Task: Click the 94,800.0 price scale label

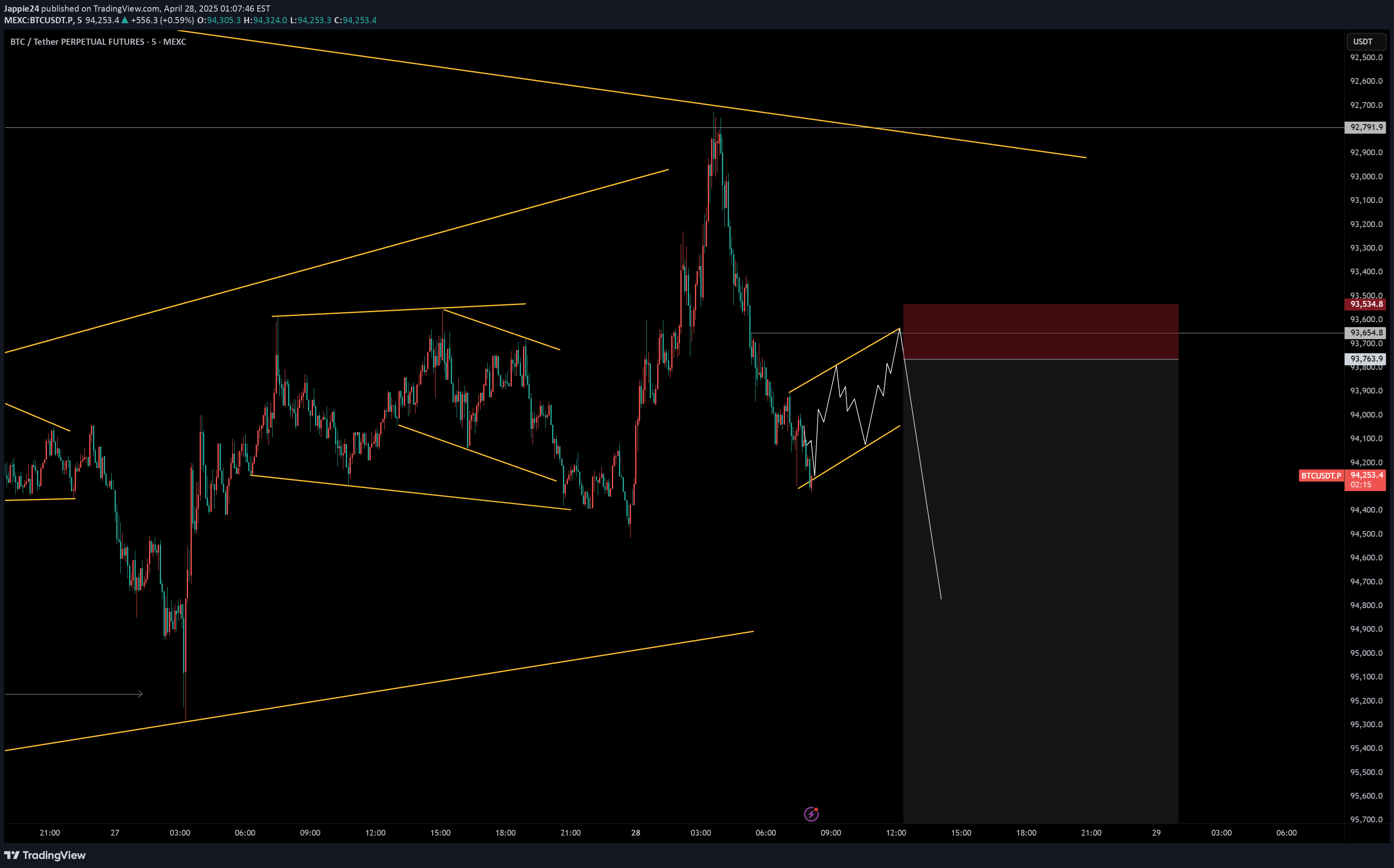Action: tap(1366, 605)
